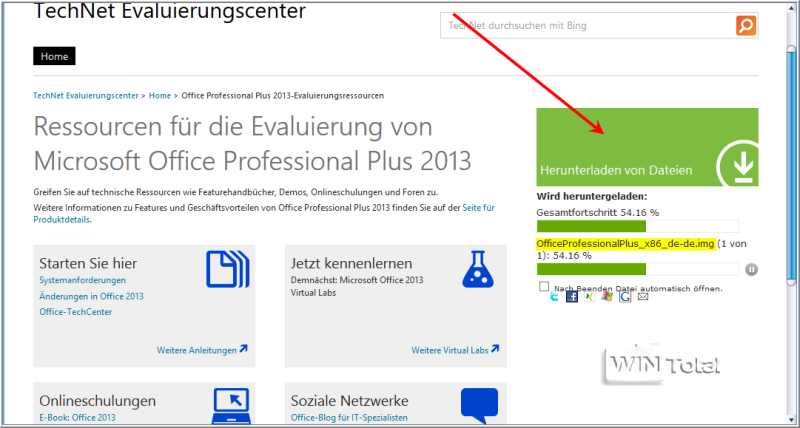Click the Gesamtfortschritt progress bar
The height and width of the screenshot is (428, 800).
point(637,226)
